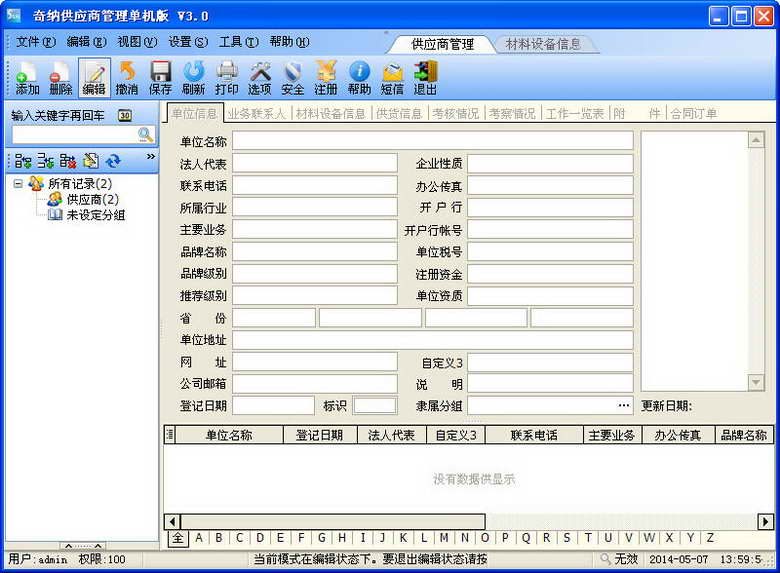Click the 登记日期 column header in grid
Viewport: 780px width, 573px height.
(320, 435)
